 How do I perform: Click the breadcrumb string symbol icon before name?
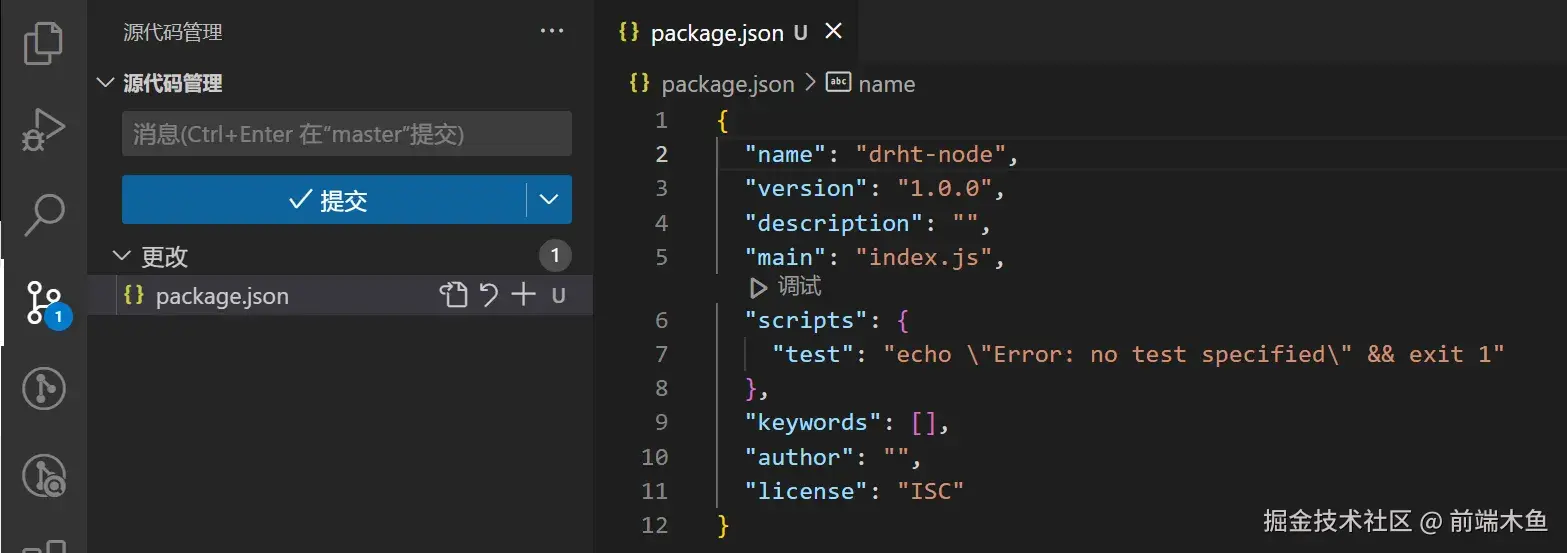click(838, 83)
